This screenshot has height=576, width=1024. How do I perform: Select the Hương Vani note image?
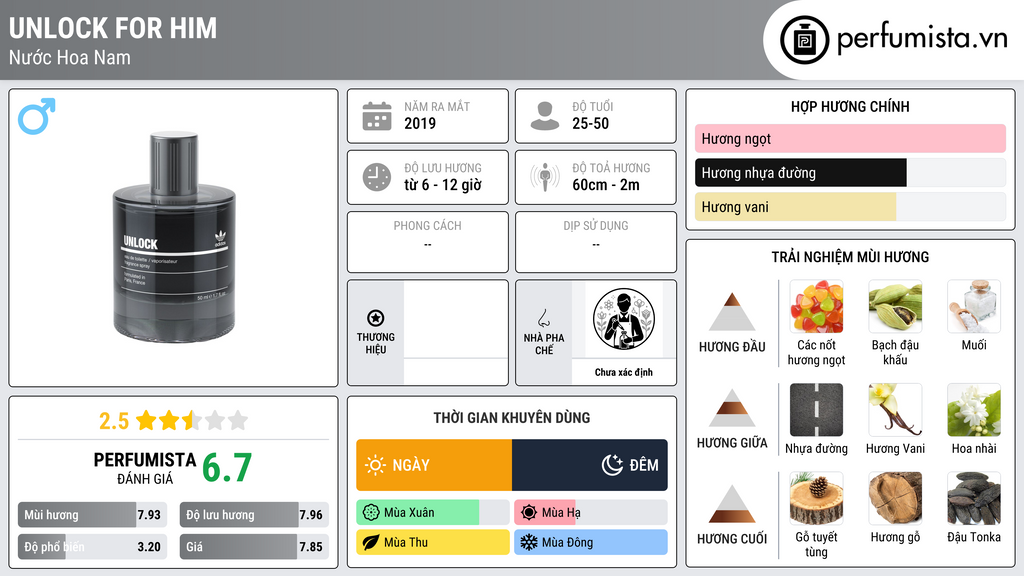[895, 410]
